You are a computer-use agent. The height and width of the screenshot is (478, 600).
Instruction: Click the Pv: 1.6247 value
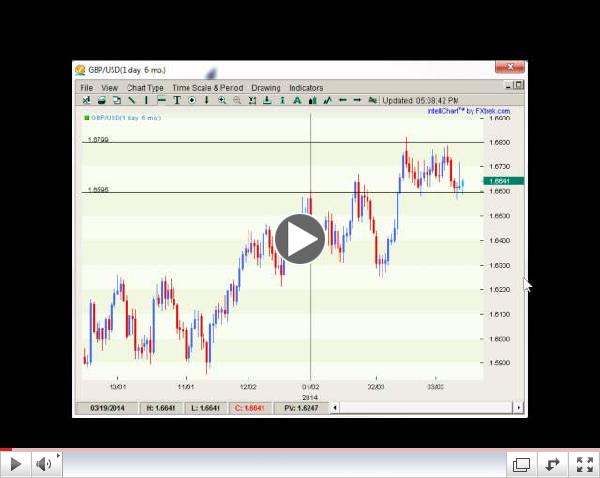tap(301, 408)
